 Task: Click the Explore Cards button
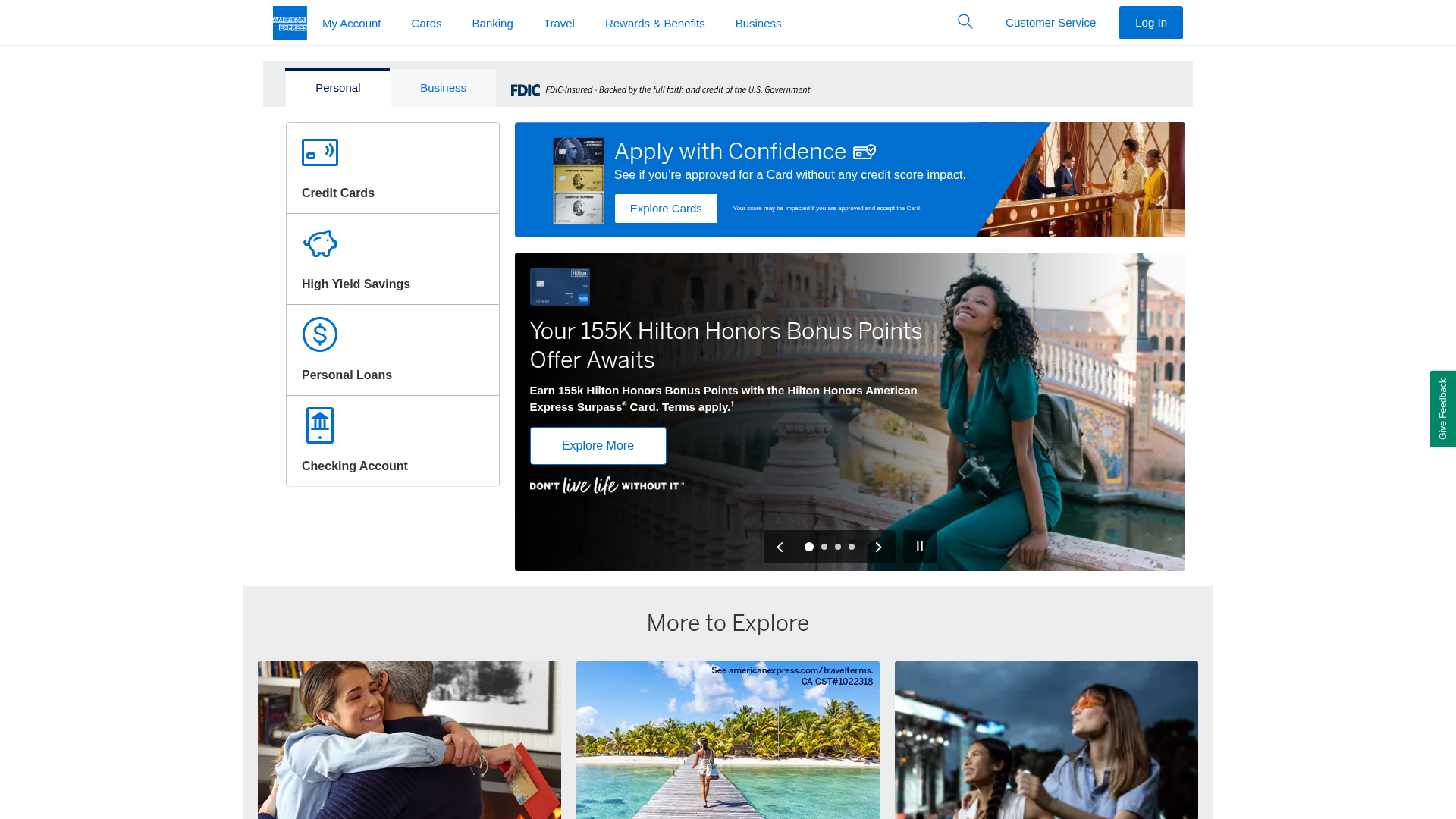(x=666, y=208)
